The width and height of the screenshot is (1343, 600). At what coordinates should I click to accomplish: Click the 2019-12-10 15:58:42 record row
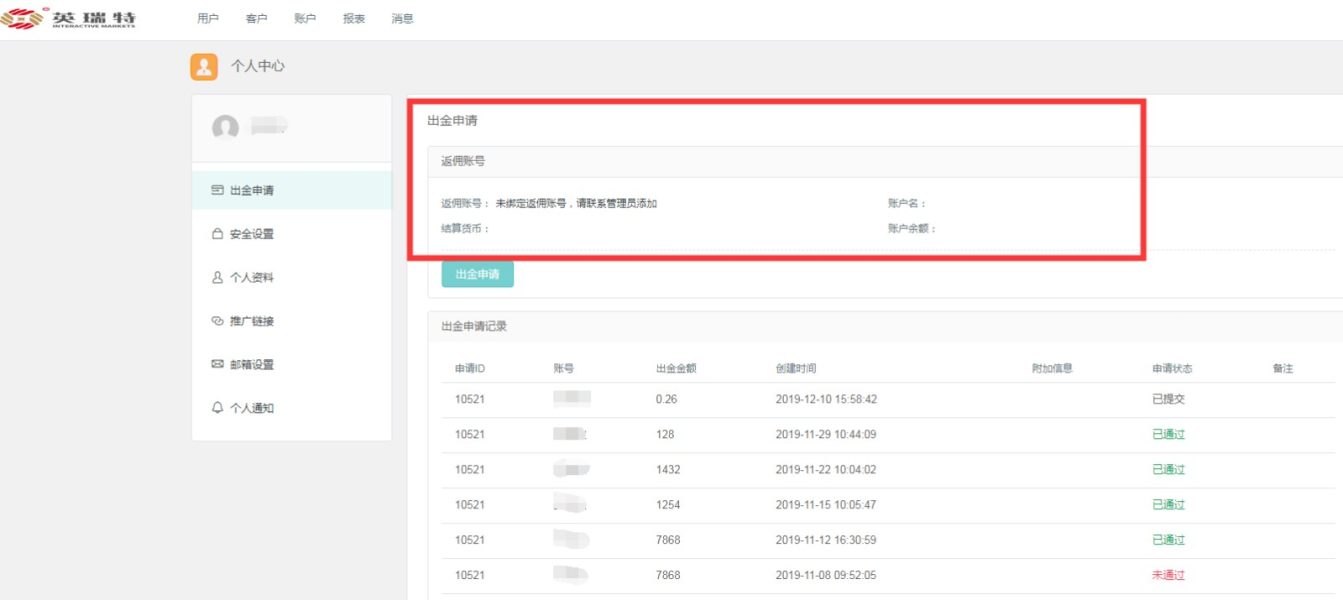888,399
